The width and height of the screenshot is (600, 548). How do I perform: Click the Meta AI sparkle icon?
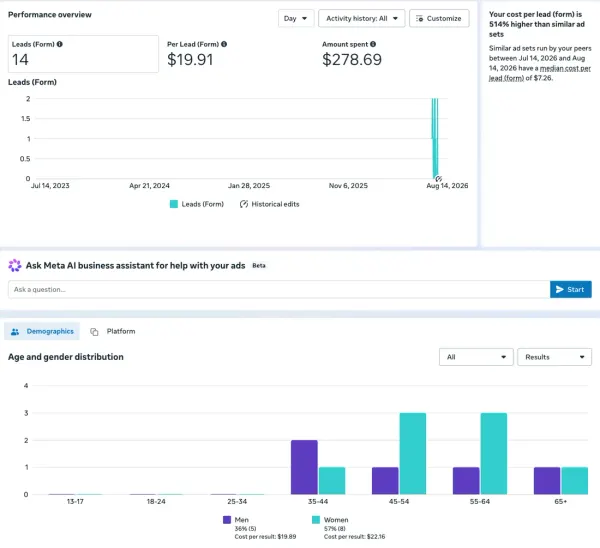pos(15,265)
